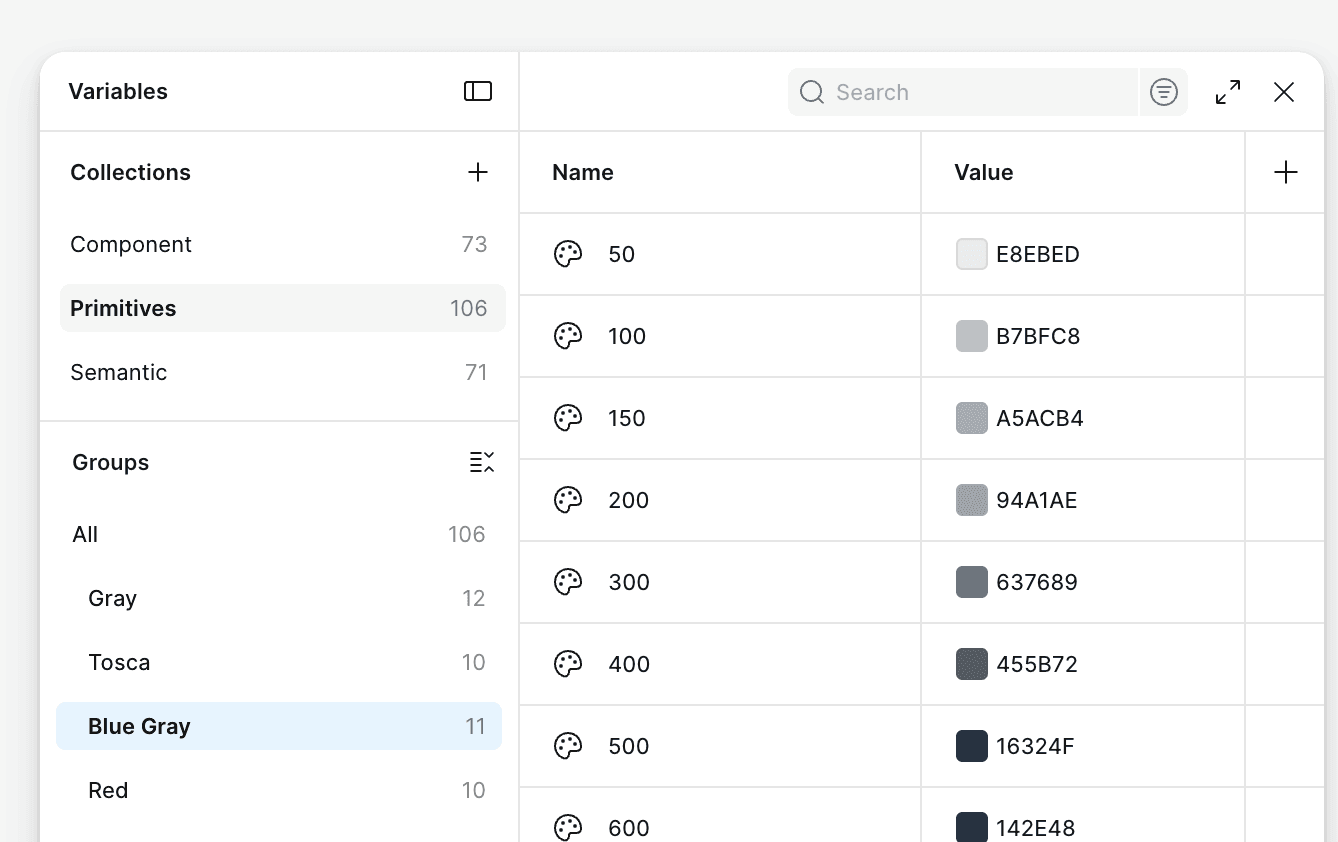Click the hex value A5ACB4
Screen dimensions: 1338x842
coord(1040,418)
